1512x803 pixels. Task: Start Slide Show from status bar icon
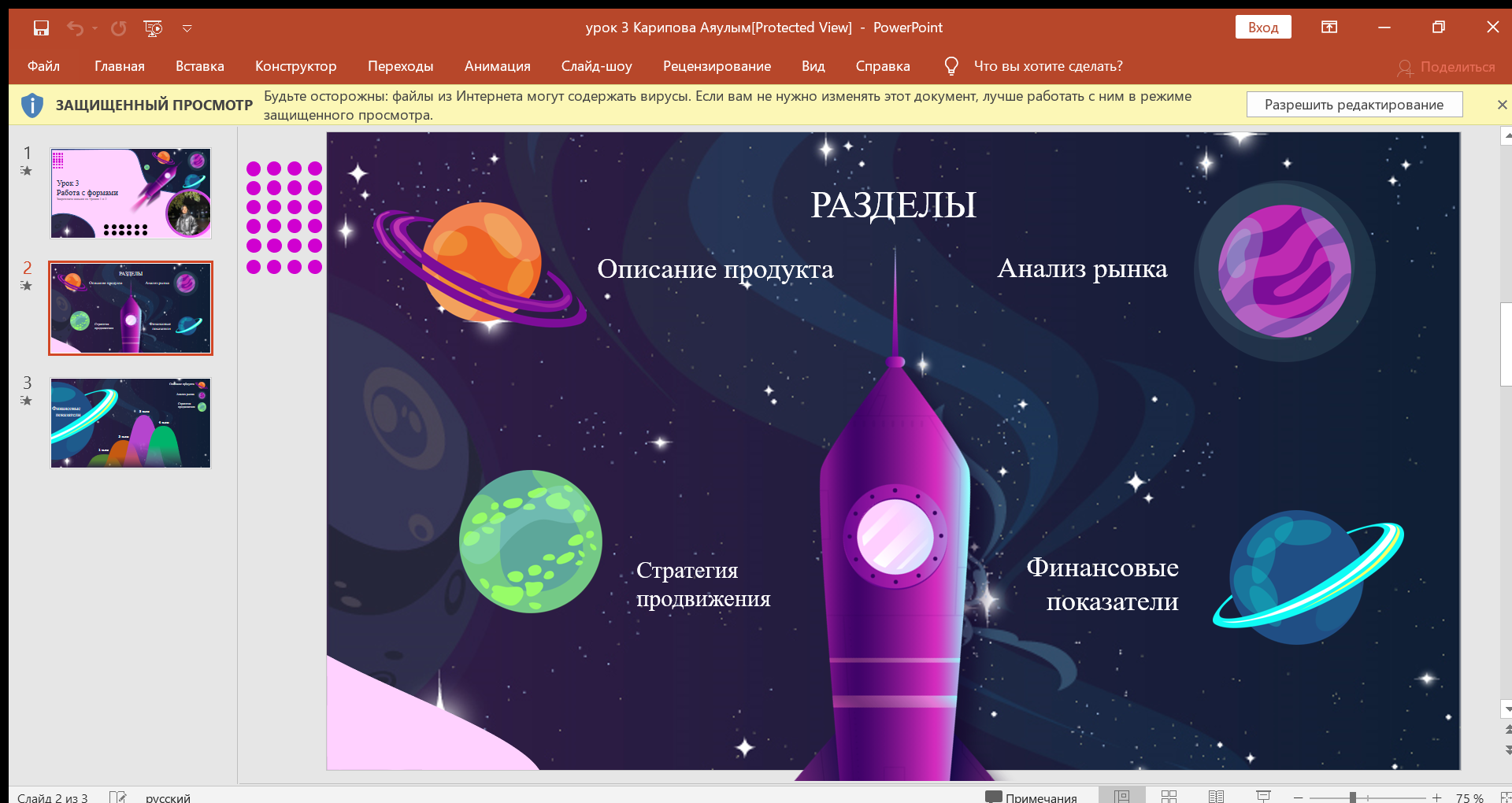1264,797
